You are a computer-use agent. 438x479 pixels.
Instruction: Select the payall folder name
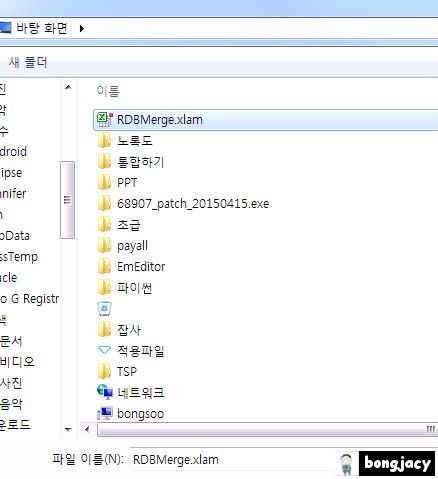coord(132,246)
